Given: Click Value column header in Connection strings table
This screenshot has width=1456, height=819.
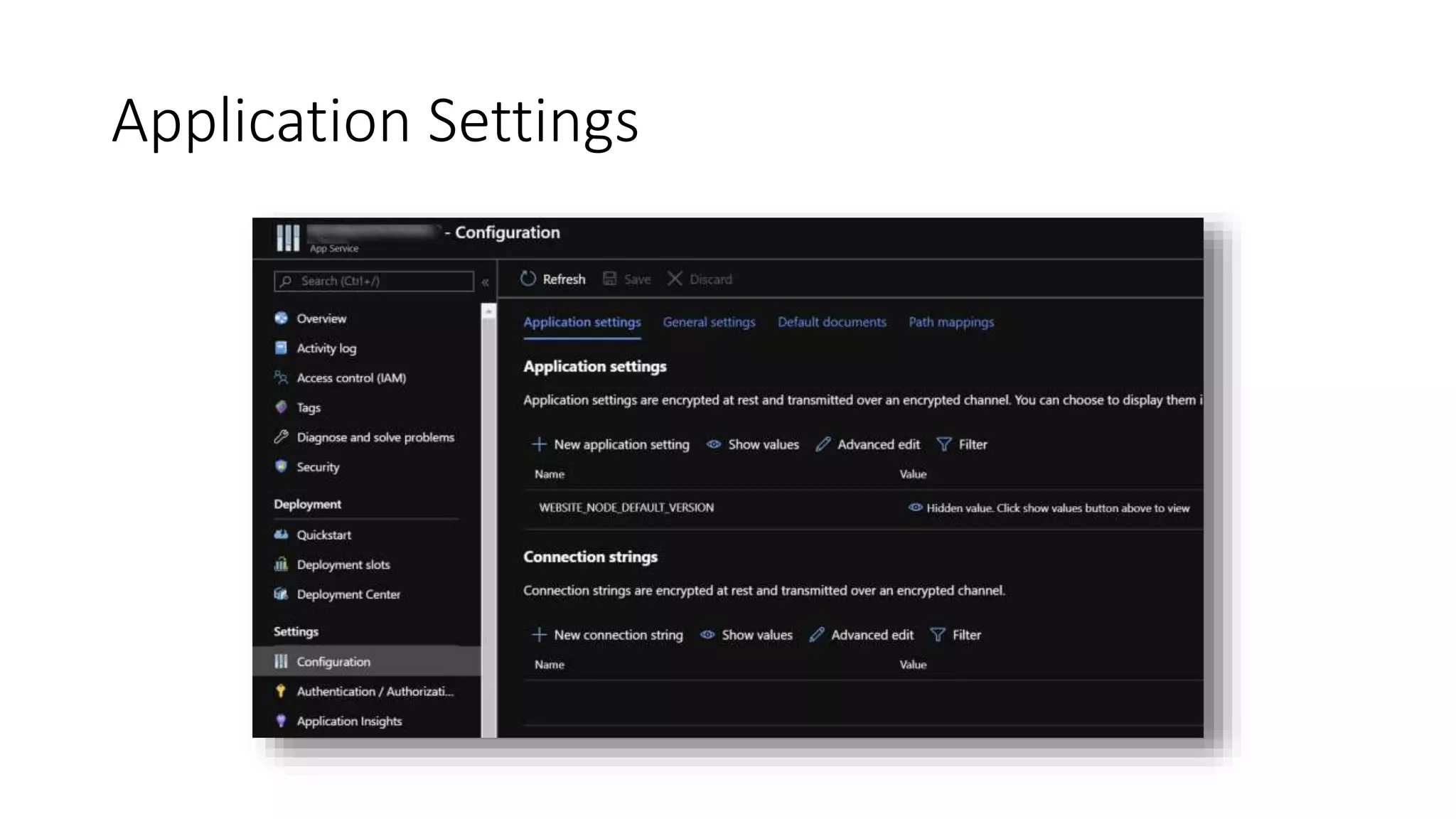Looking at the screenshot, I should pos(913,665).
